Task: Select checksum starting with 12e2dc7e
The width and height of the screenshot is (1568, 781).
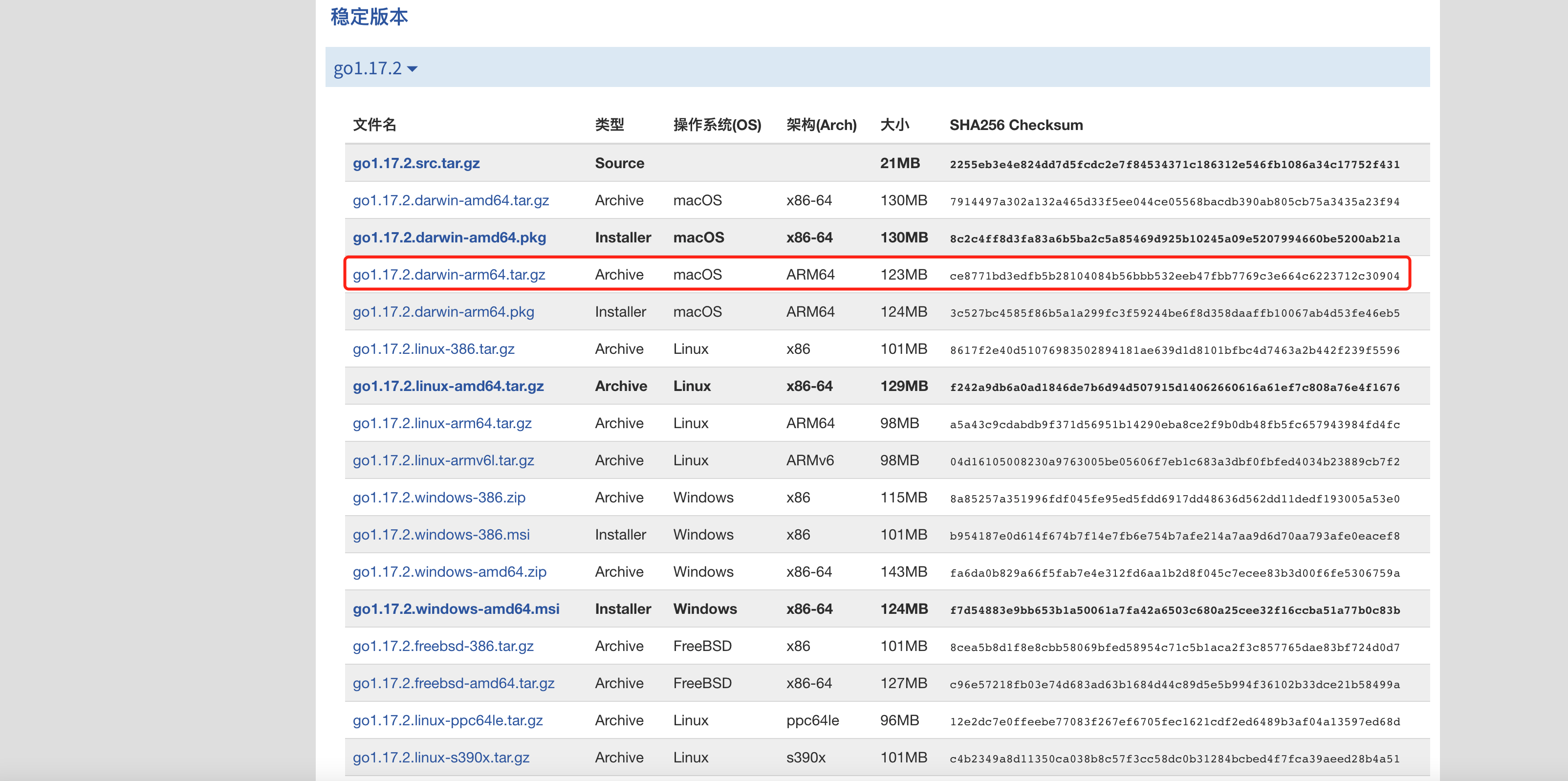Action: click(1174, 721)
